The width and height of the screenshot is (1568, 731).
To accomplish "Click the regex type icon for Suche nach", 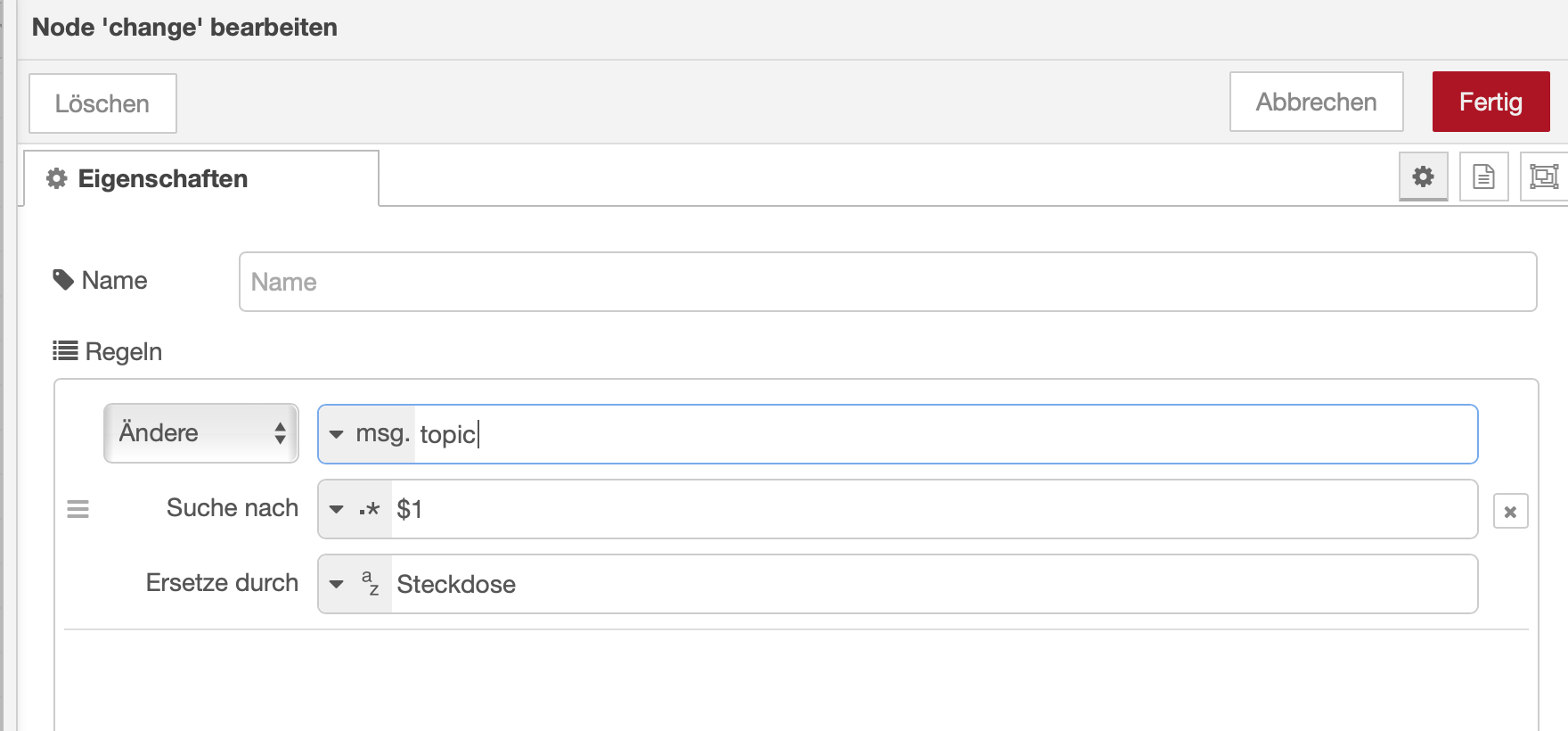I will (x=370, y=510).
